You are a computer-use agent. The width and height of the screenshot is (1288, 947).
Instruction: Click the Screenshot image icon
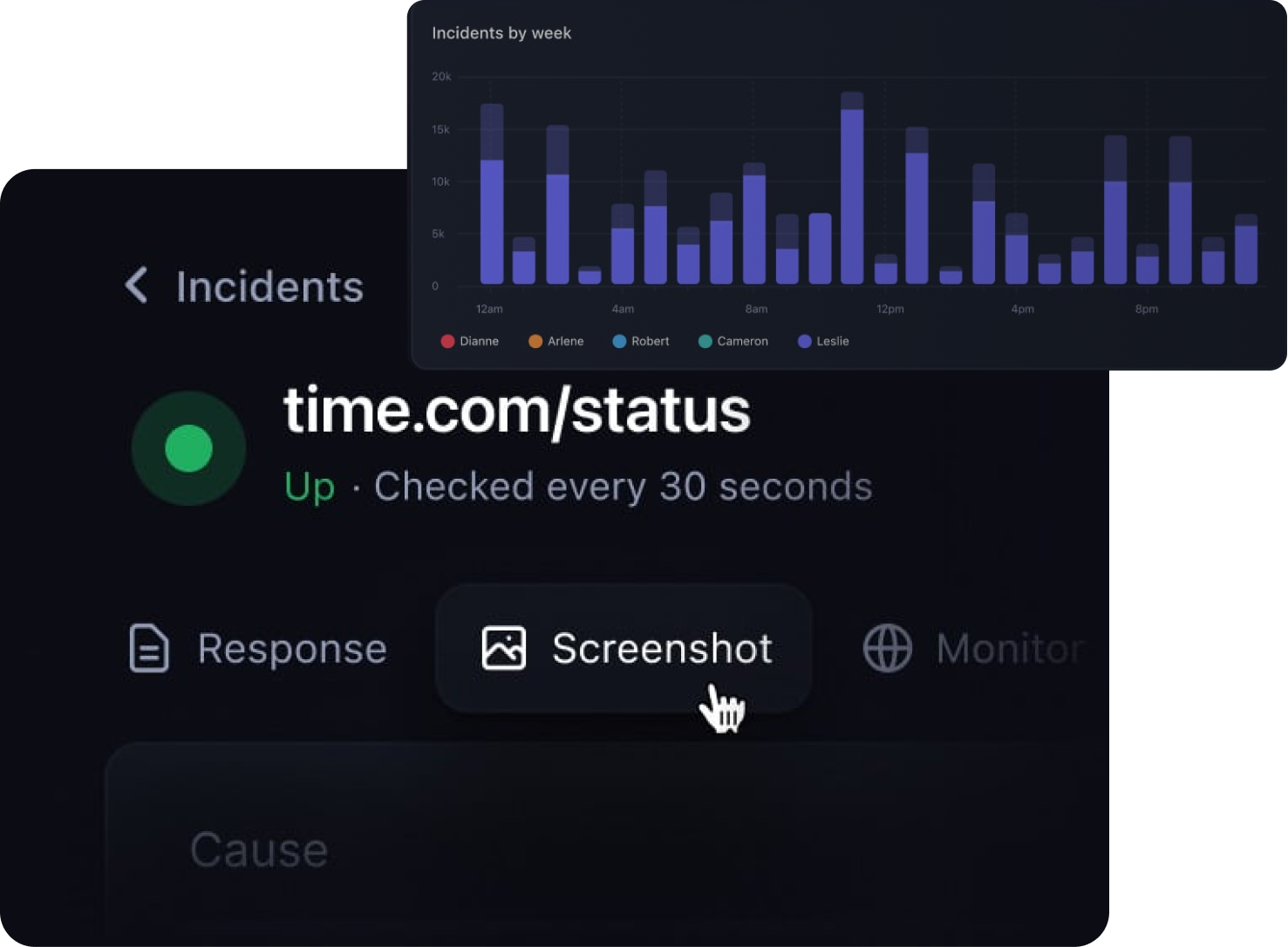tap(504, 648)
